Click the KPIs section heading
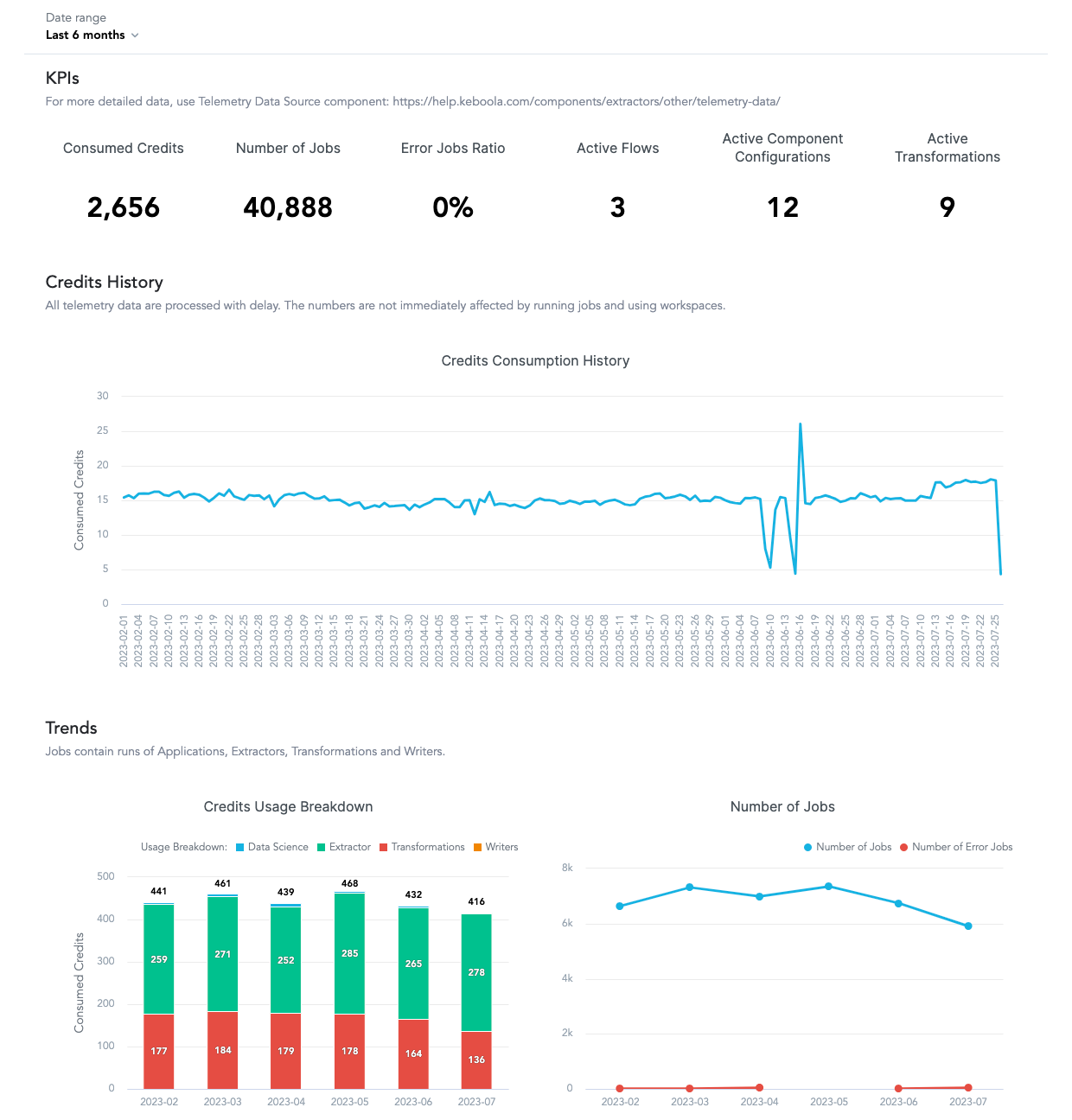The image size is (1072, 1120). [62, 79]
